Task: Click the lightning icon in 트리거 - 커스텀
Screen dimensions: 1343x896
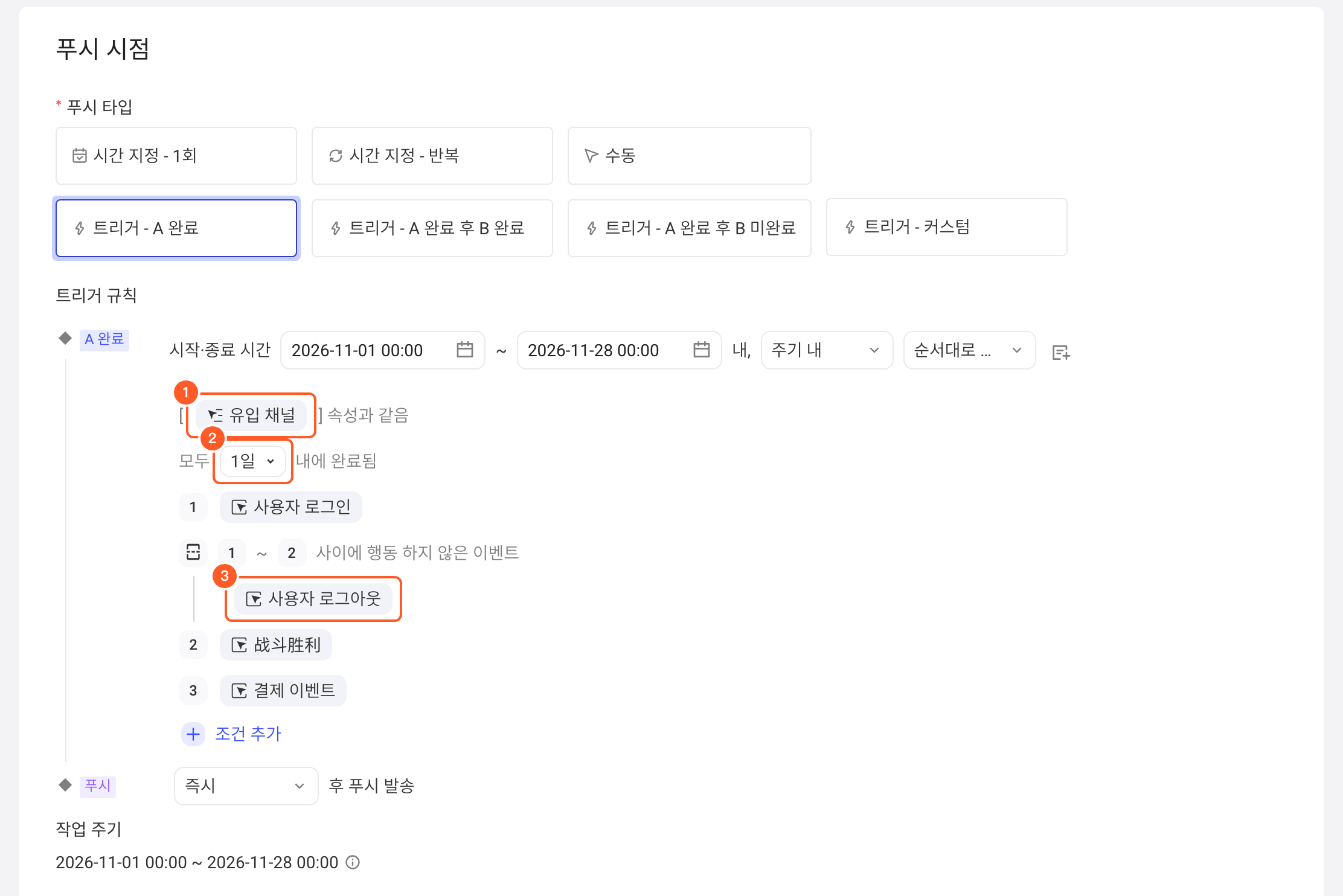Action: (x=850, y=227)
